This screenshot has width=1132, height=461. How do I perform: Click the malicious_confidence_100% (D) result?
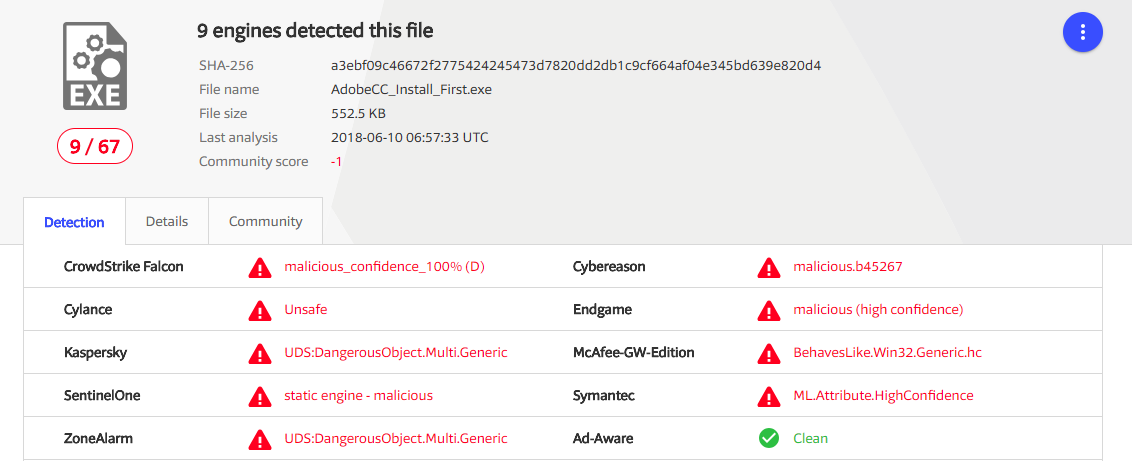coord(384,267)
